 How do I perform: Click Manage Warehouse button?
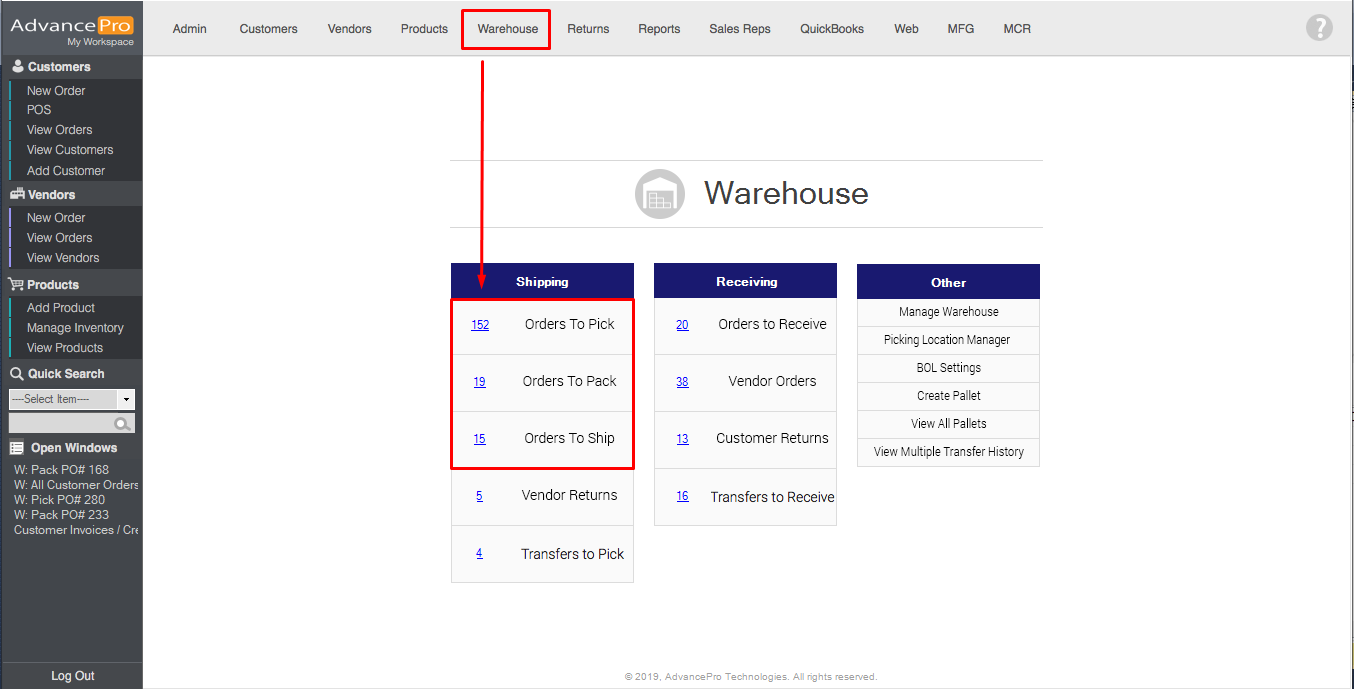coord(948,312)
